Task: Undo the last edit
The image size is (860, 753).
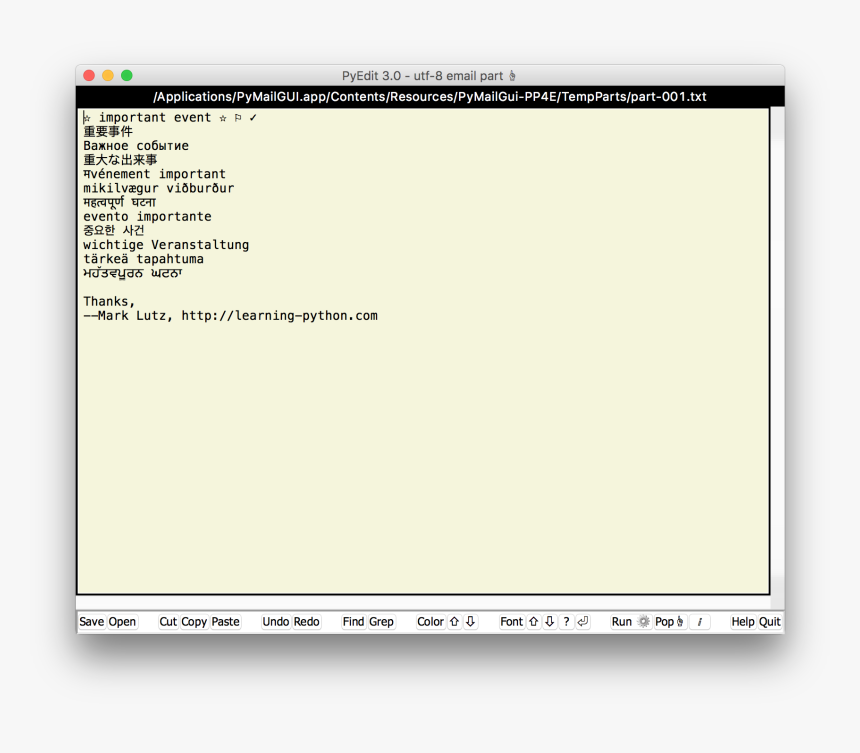Action: point(275,621)
